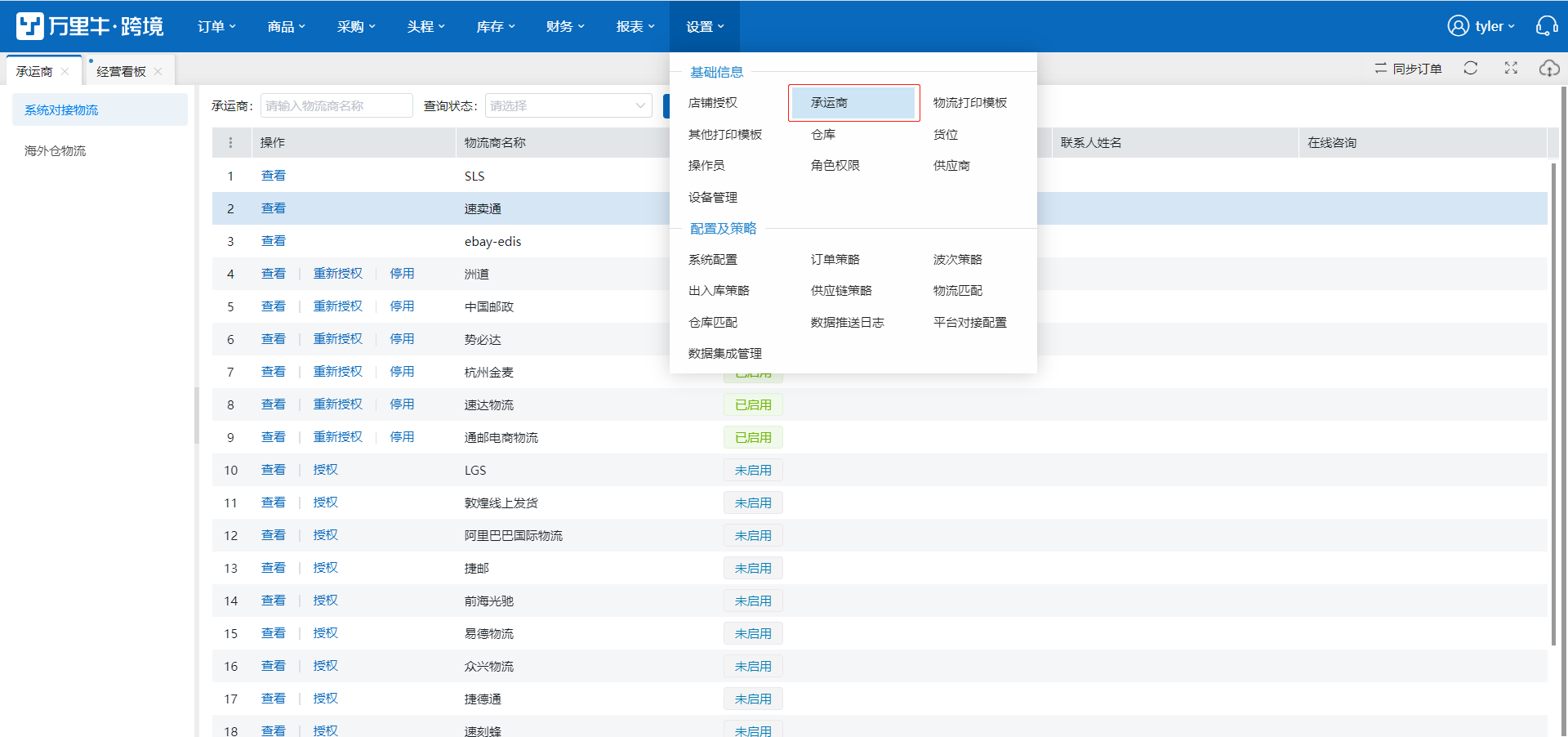Choose 系统配置 in settings menu
This screenshot has height=737, width=1568.
(713, 259)
